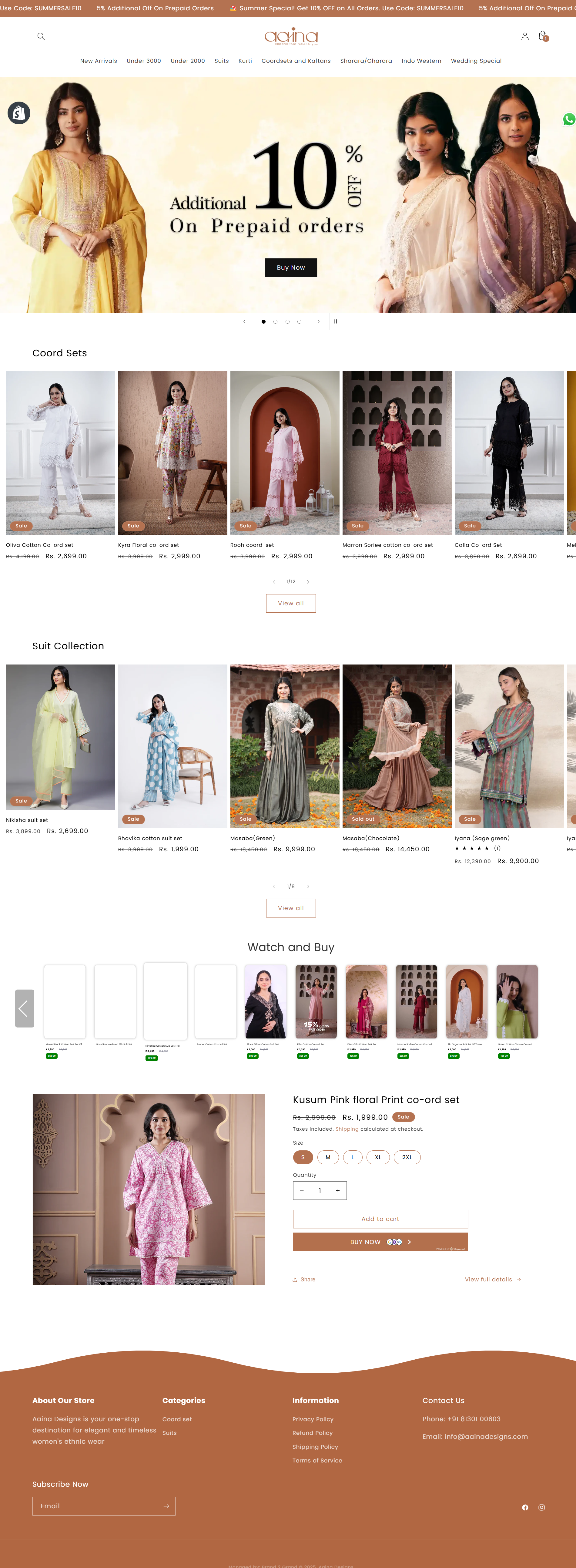Click View all under Suit Collection
The width and height of the screenshot is (576, 1568).
[291, 908]
